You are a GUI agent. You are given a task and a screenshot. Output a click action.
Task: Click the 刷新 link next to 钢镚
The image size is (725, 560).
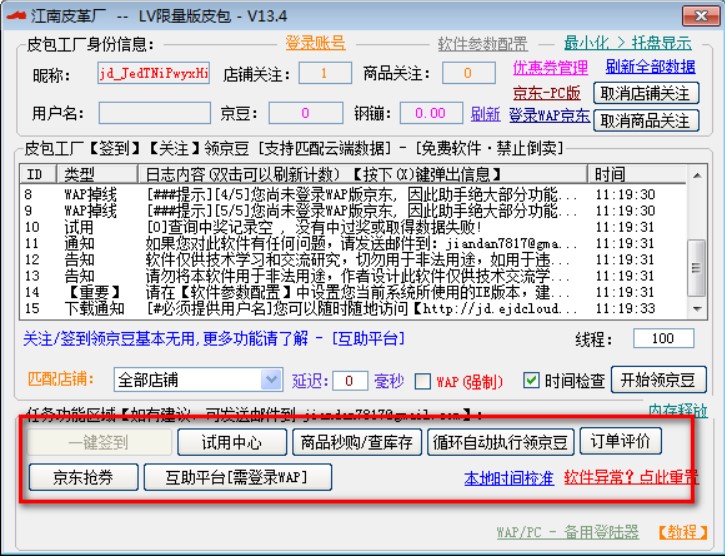(485, 113)
